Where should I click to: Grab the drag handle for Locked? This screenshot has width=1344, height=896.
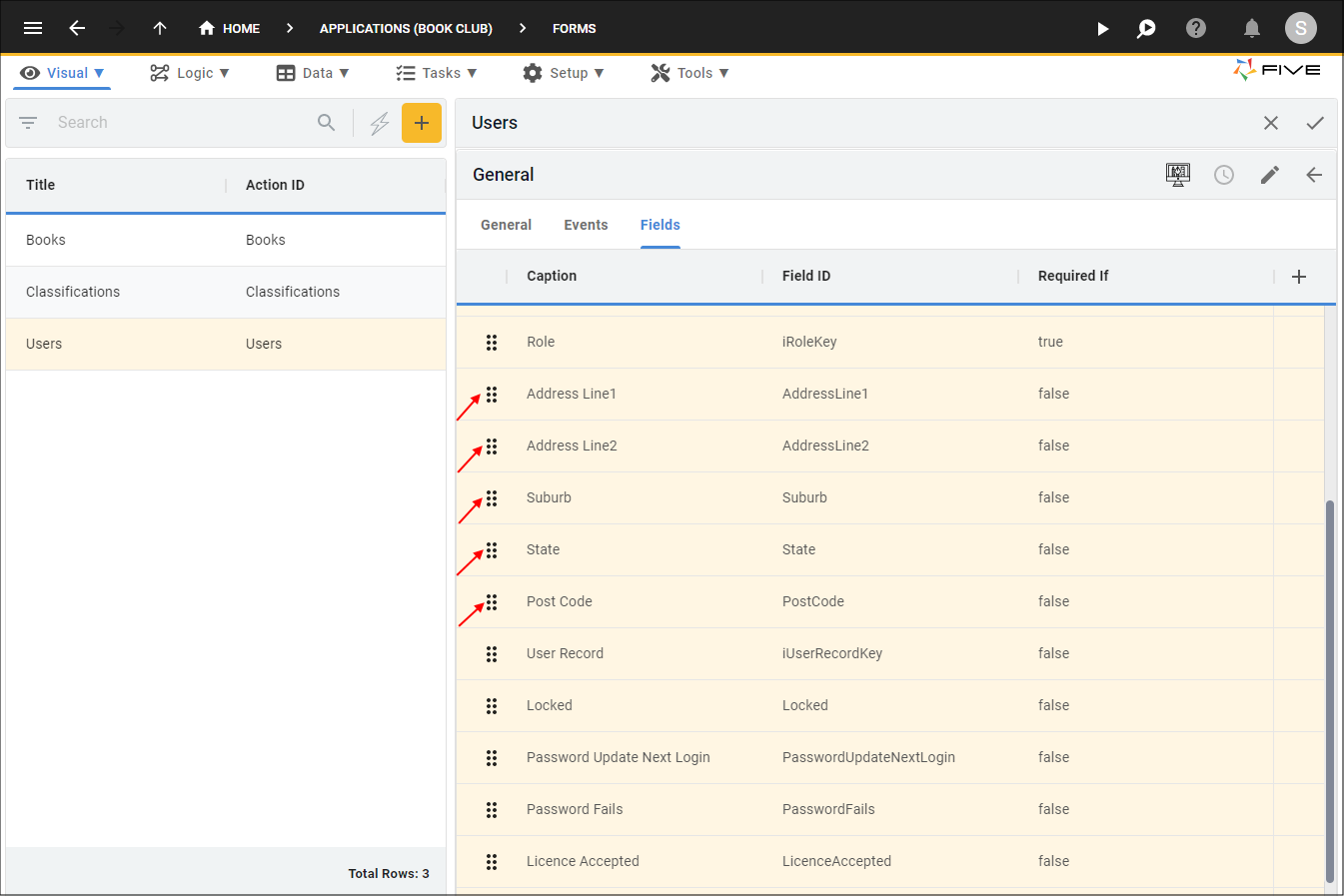[492, 706]
